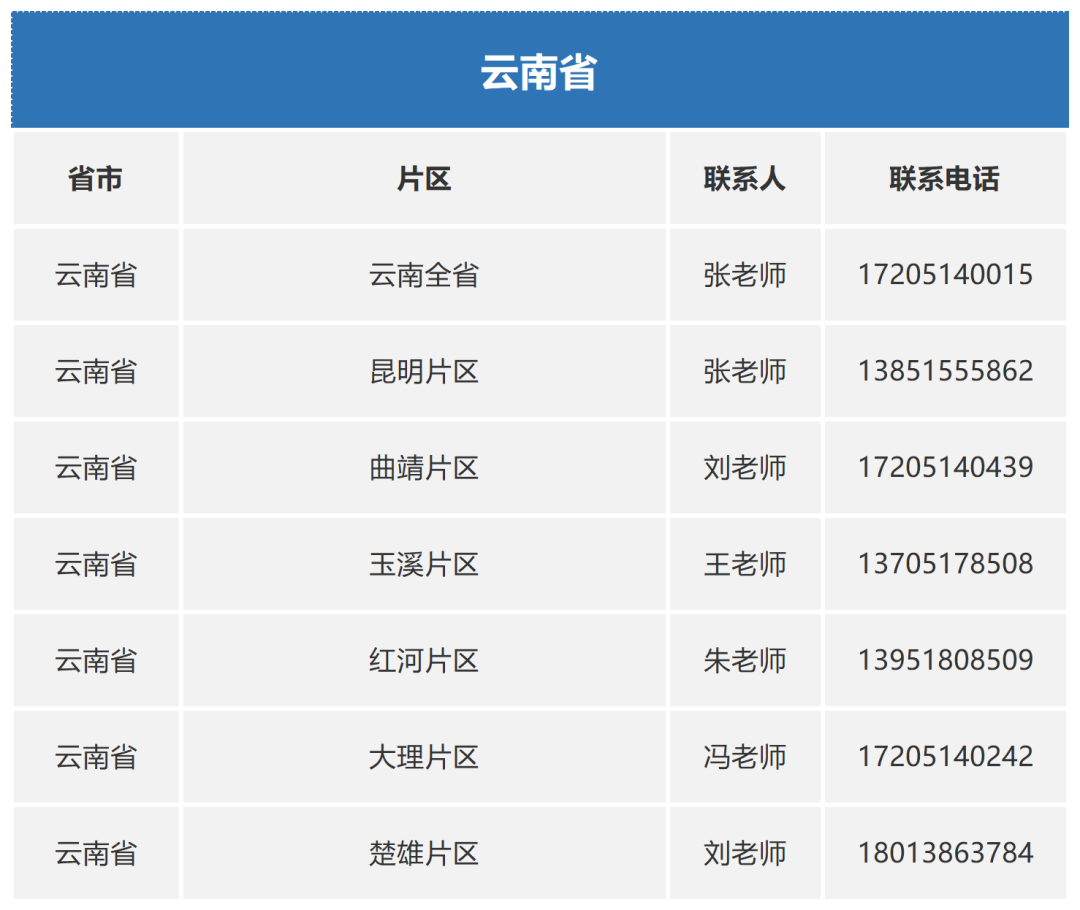This screenshot has height=910, width=1080.
Task: Click the 云南全省 region cell
Action: [x=424, y=275]
